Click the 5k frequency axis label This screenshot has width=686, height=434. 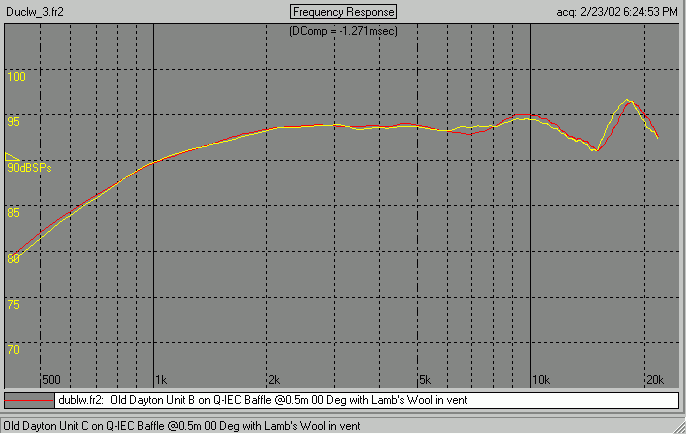[x=425, y=380]
